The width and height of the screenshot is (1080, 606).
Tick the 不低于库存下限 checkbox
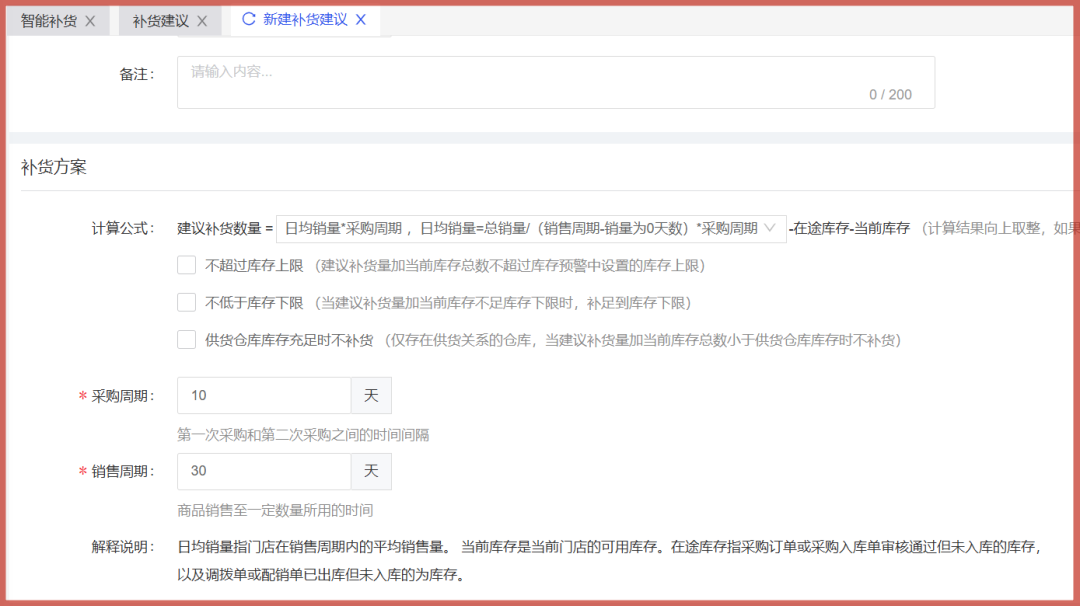pyautogui.click(x=186, y=302)
